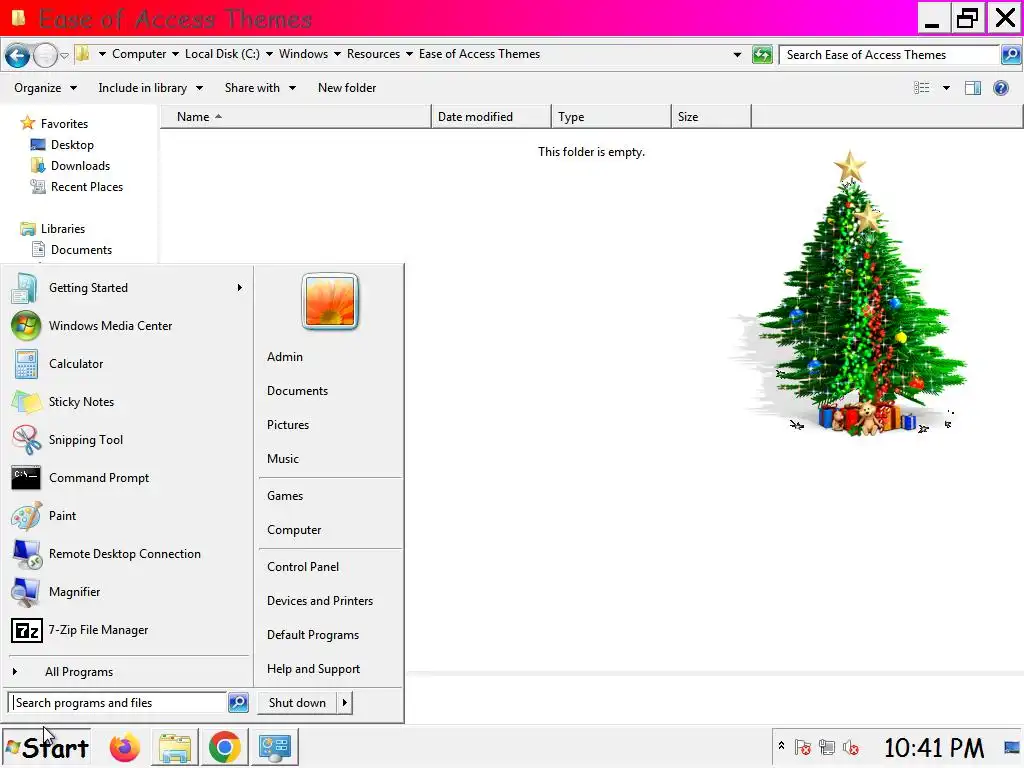Open Include in library menu
The width and height of the screenshot is (1024, 768).
pyautogui.click(x=150, y=88)
